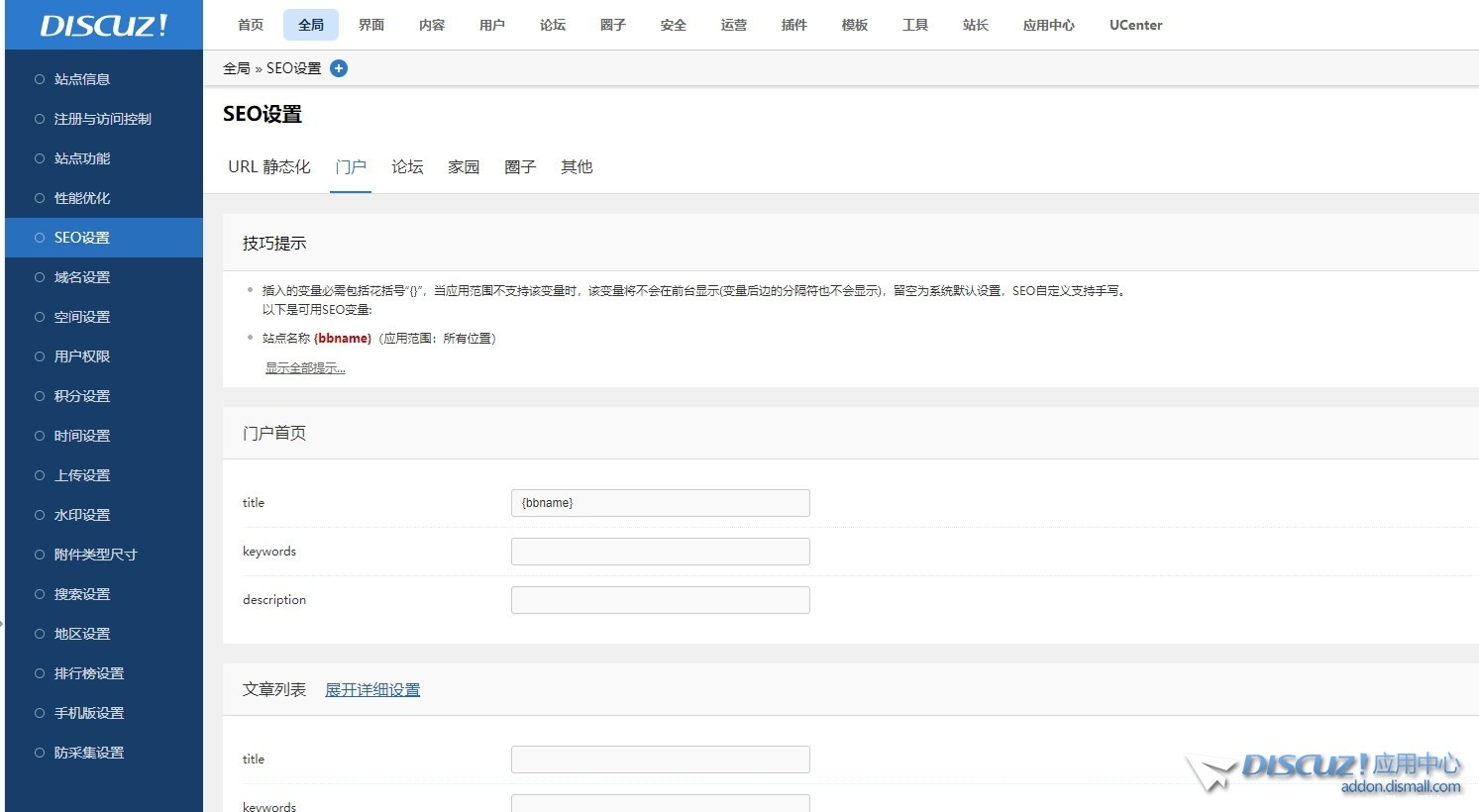
Task: Open 注册与访问控制 in the sidebar
Action: pos(102,119)
